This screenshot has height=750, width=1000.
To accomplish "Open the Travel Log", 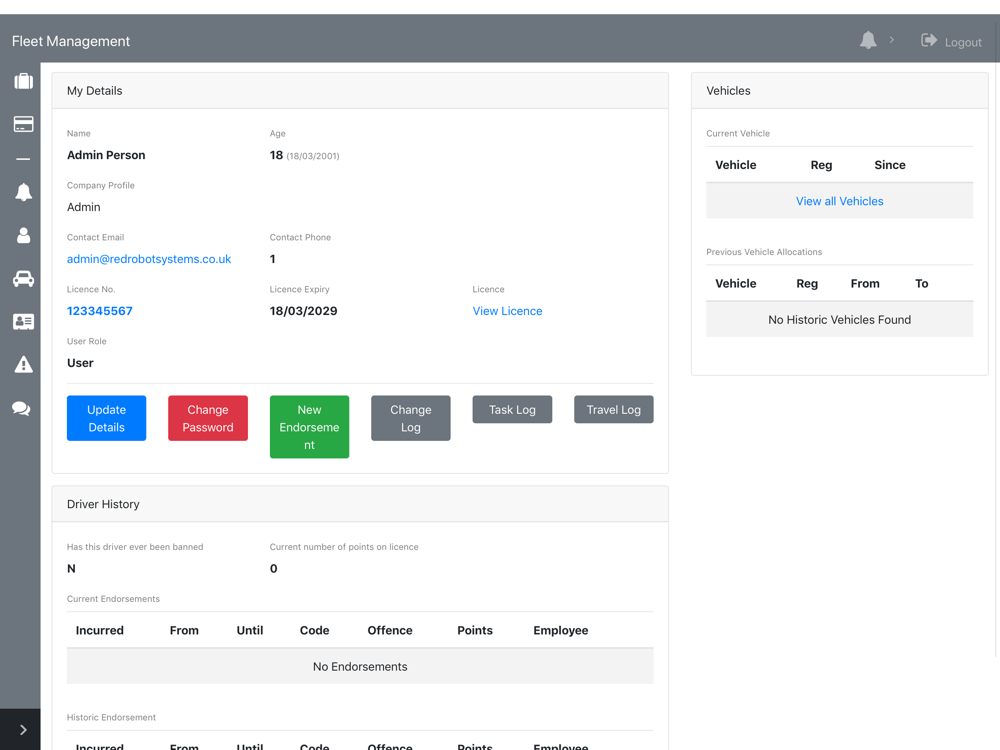I will point(613,409).
